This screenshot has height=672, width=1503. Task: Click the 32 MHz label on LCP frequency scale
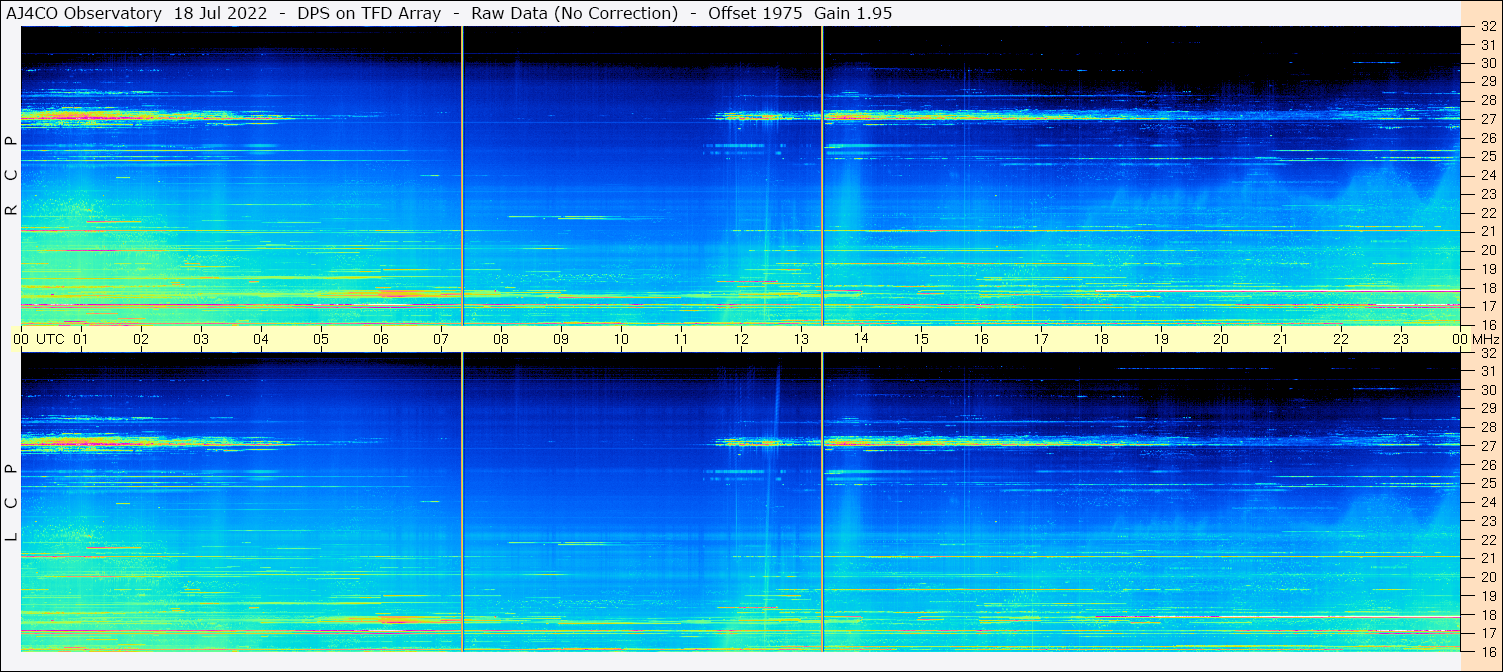[1488, 353]
